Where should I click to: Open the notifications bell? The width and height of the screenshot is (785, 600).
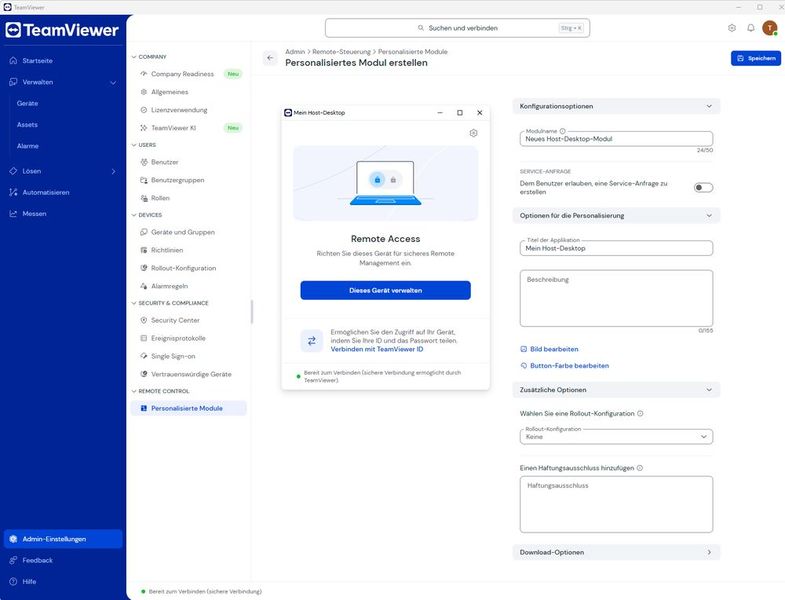click(750, 28)
